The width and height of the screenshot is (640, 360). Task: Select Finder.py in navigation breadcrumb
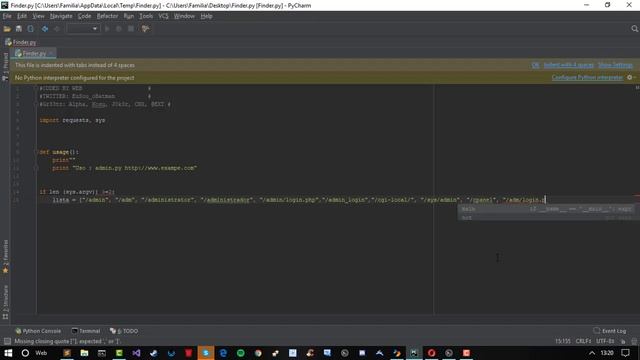(x=20, y=42)
